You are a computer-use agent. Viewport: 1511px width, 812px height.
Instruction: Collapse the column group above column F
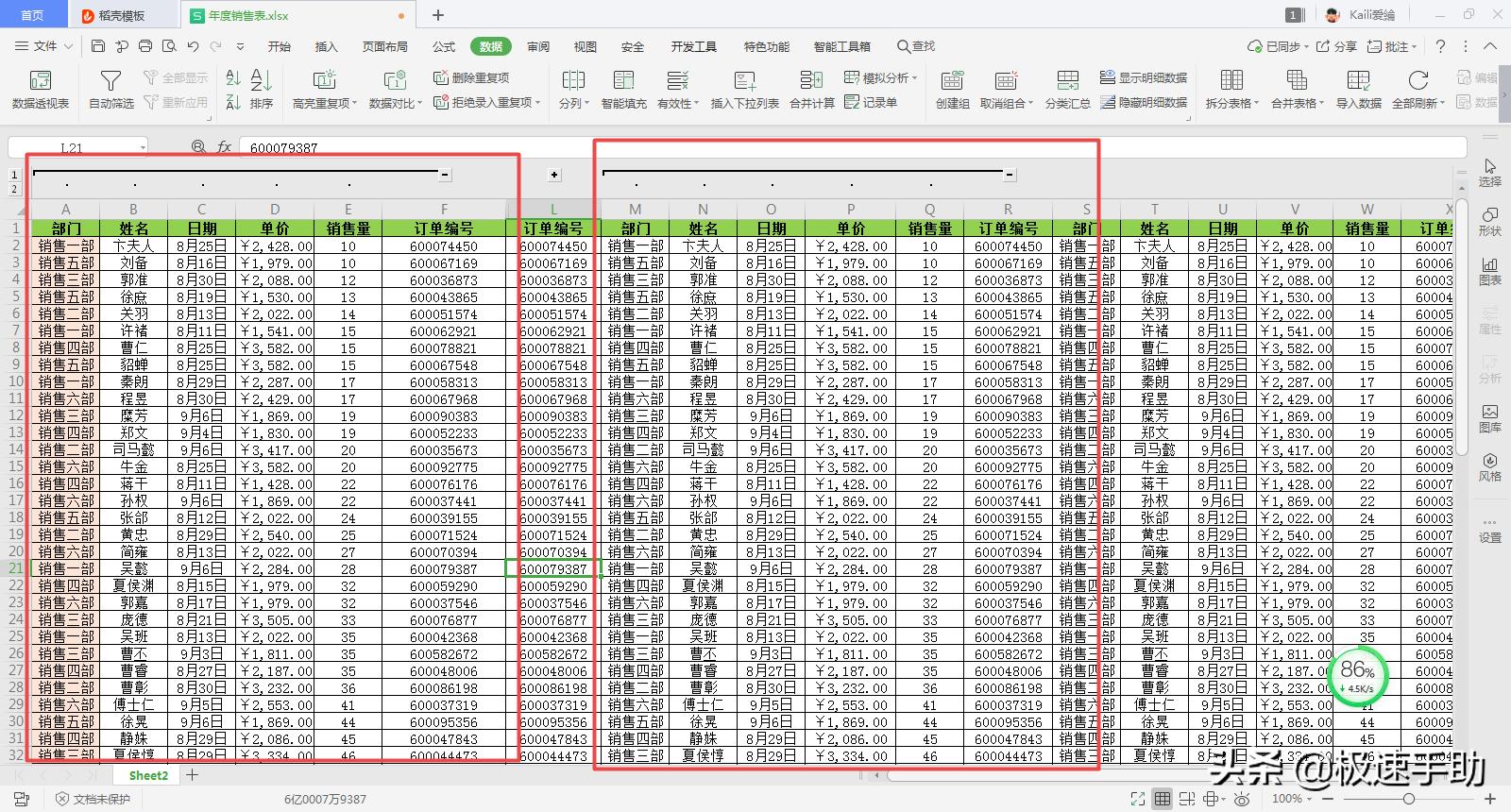pos(445,175)
